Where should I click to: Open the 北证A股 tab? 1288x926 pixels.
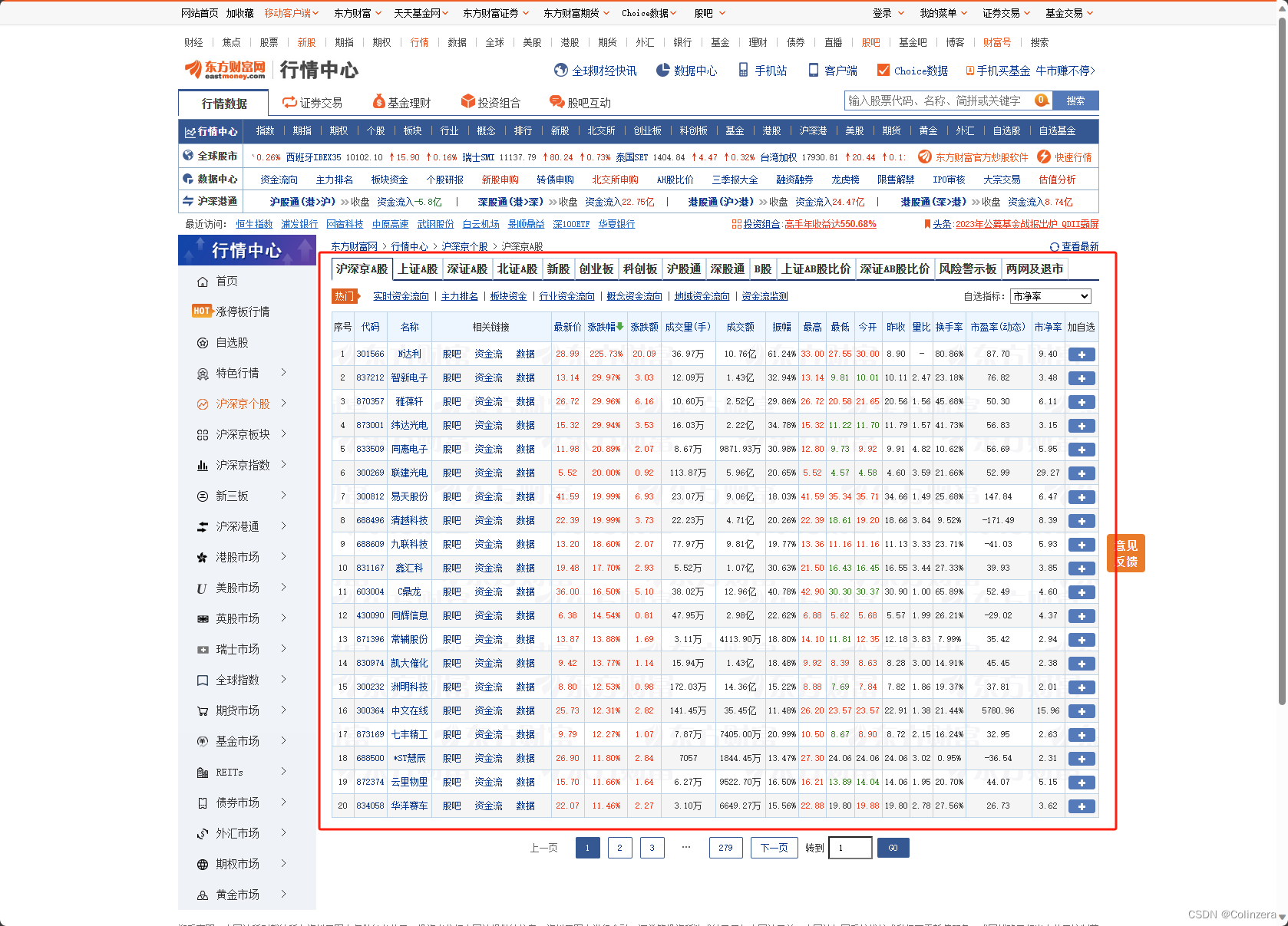[517, 269]
